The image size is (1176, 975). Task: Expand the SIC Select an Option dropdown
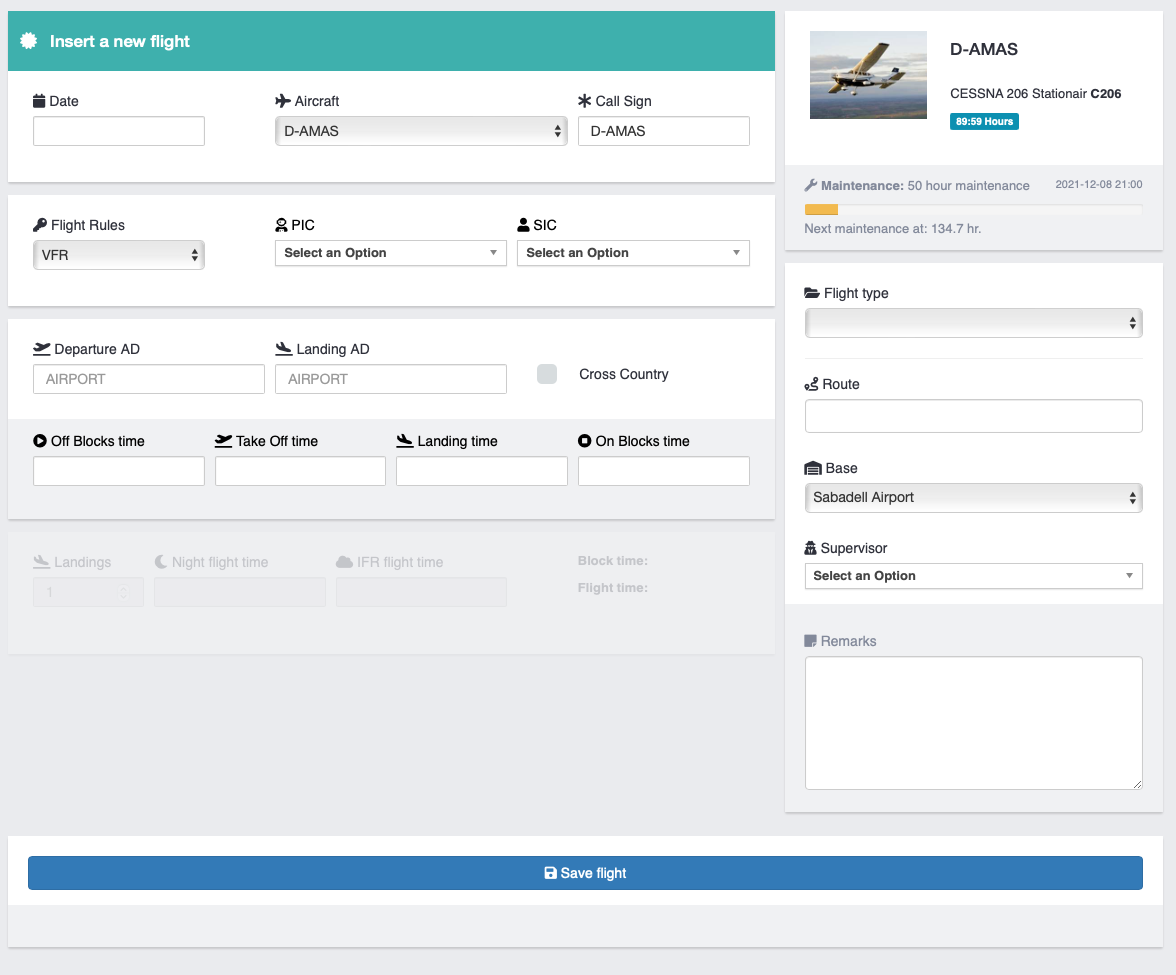[633, 253]
